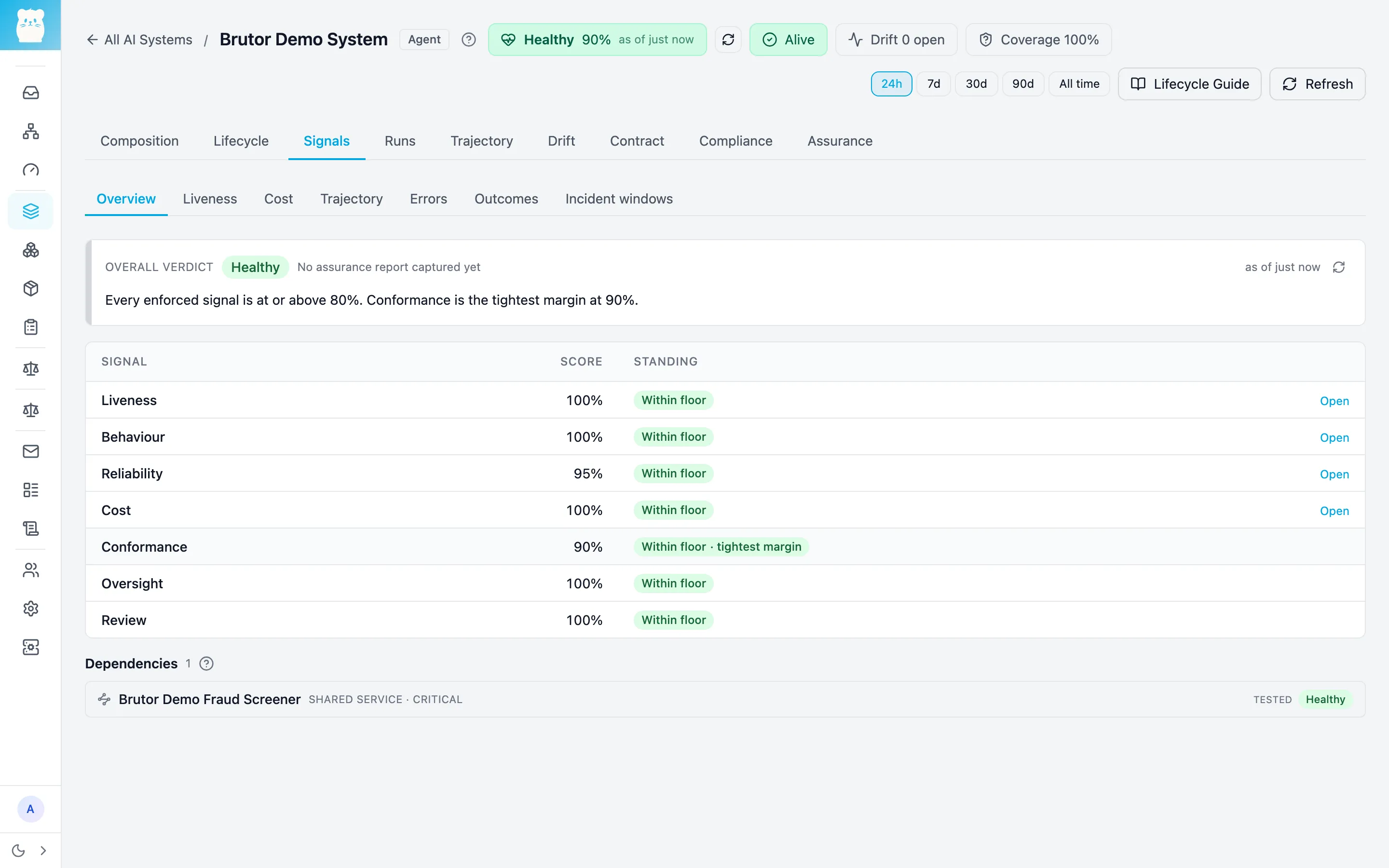Screen dimensions: 1389x868
Task: Open the Incident windows sub-tab
Action: [619, 199]
